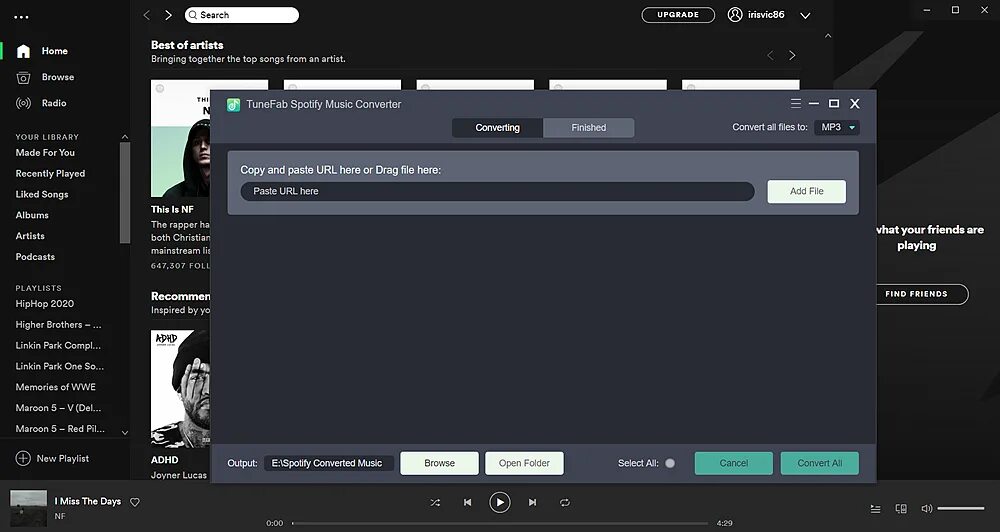Click the FIND FRIENDS button
1000x532 pixels.
click(922, 294)
